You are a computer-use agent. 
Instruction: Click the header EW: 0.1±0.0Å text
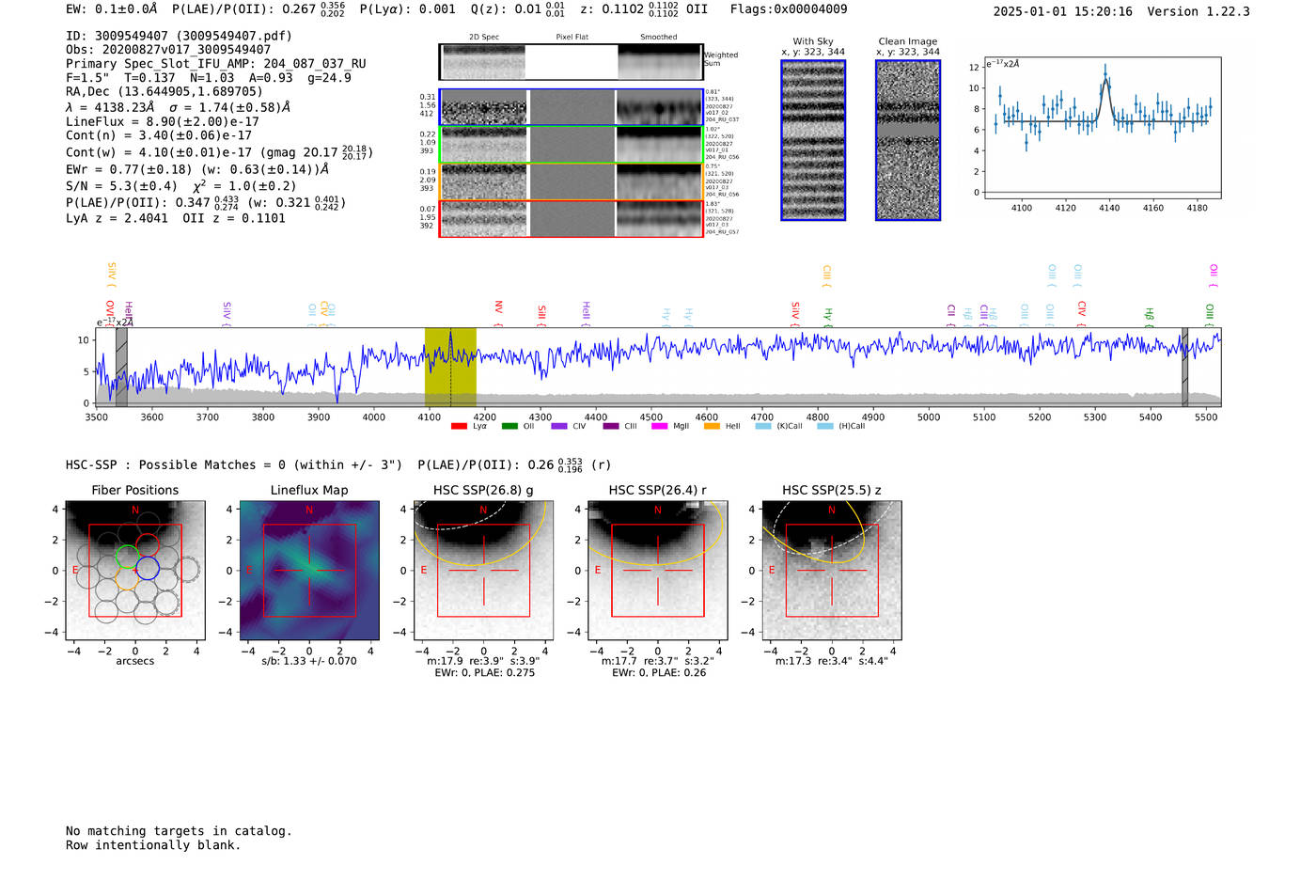(x=112, y=9)
